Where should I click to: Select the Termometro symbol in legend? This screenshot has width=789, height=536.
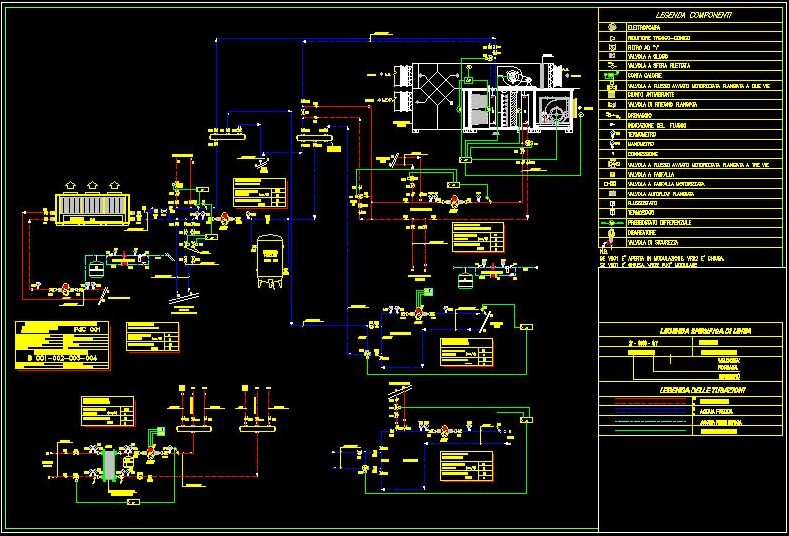point(611,134)
